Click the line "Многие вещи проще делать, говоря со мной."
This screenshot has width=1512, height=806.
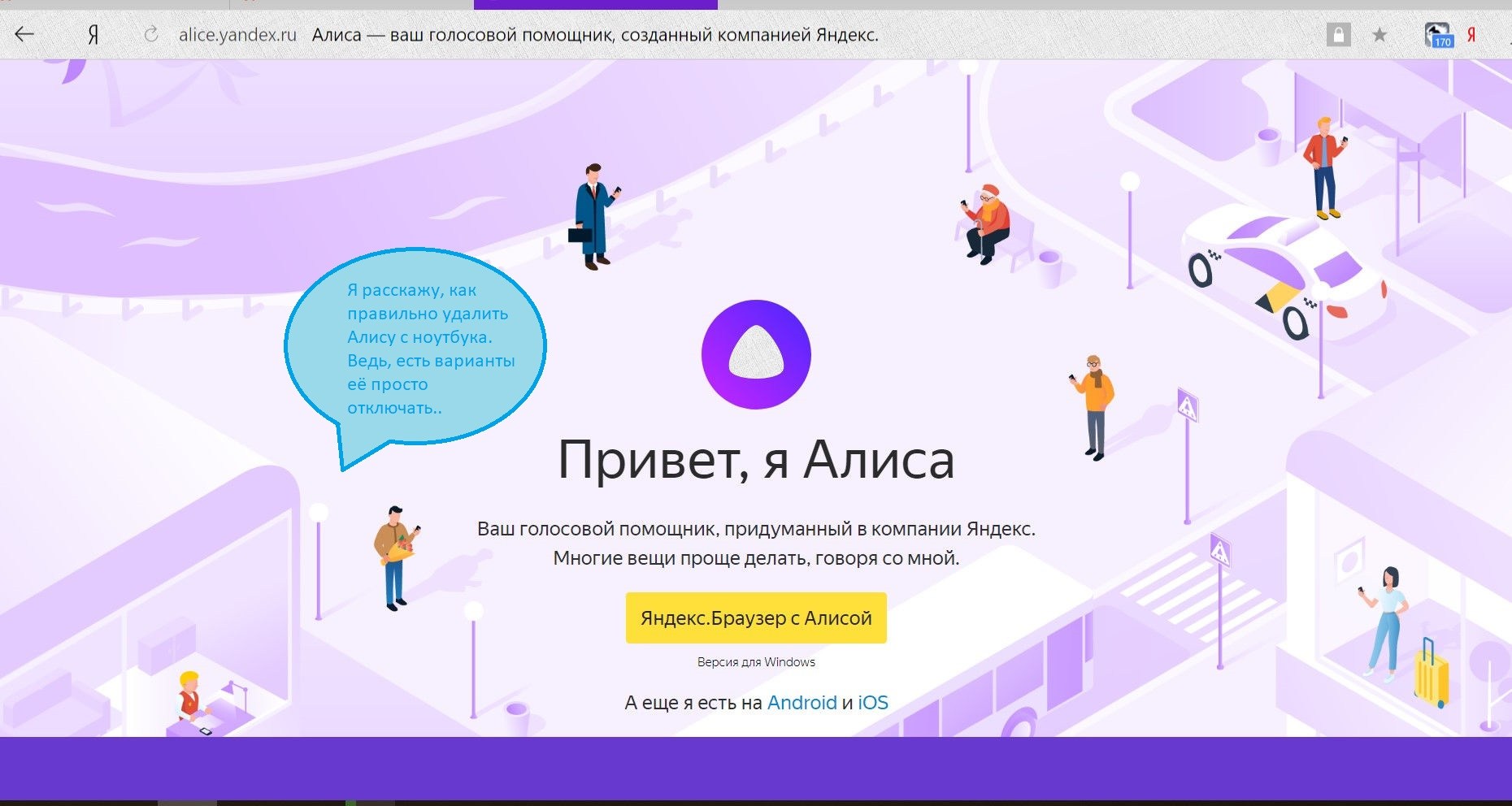[756, 558]
